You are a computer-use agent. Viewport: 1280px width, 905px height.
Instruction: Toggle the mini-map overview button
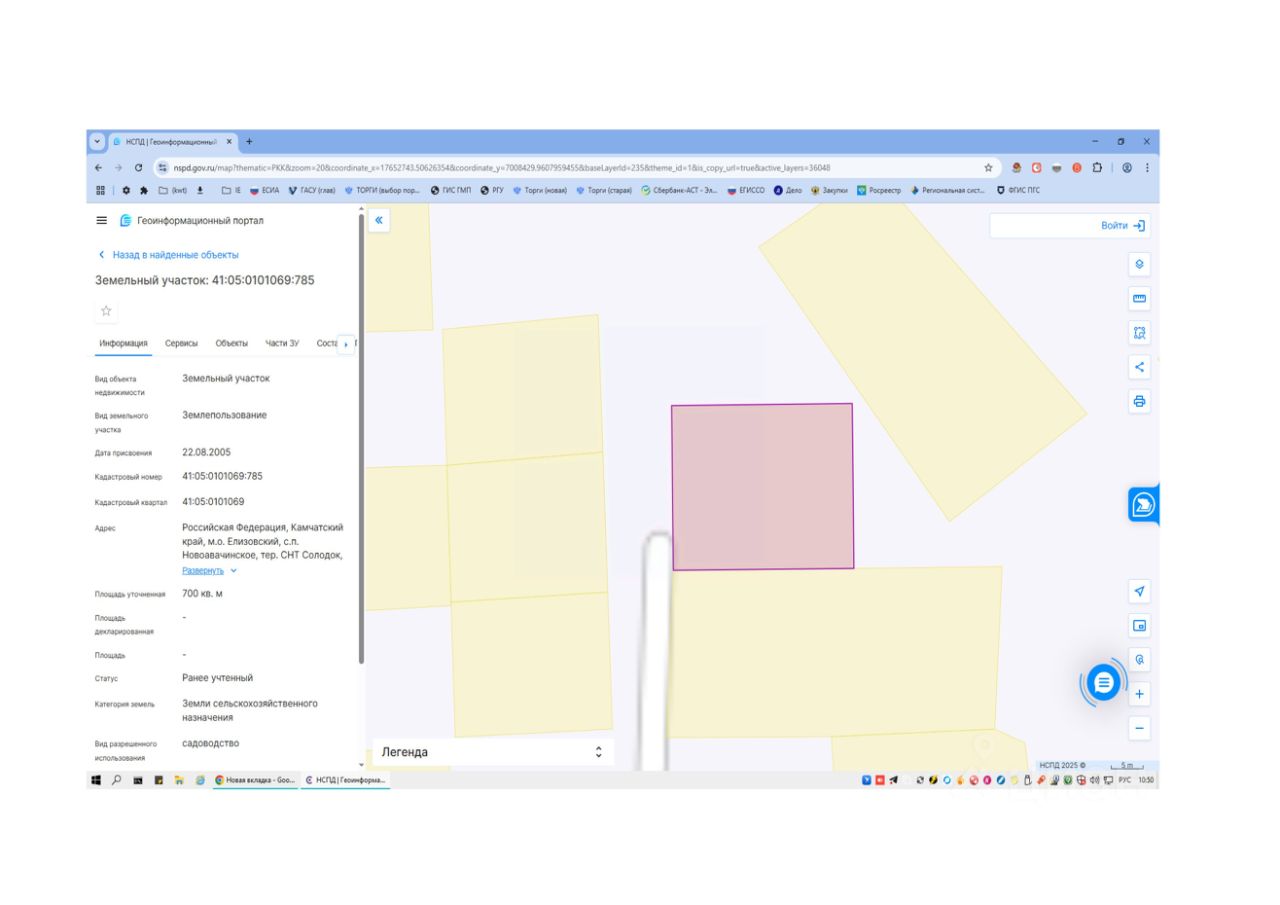coord(1139,626)
